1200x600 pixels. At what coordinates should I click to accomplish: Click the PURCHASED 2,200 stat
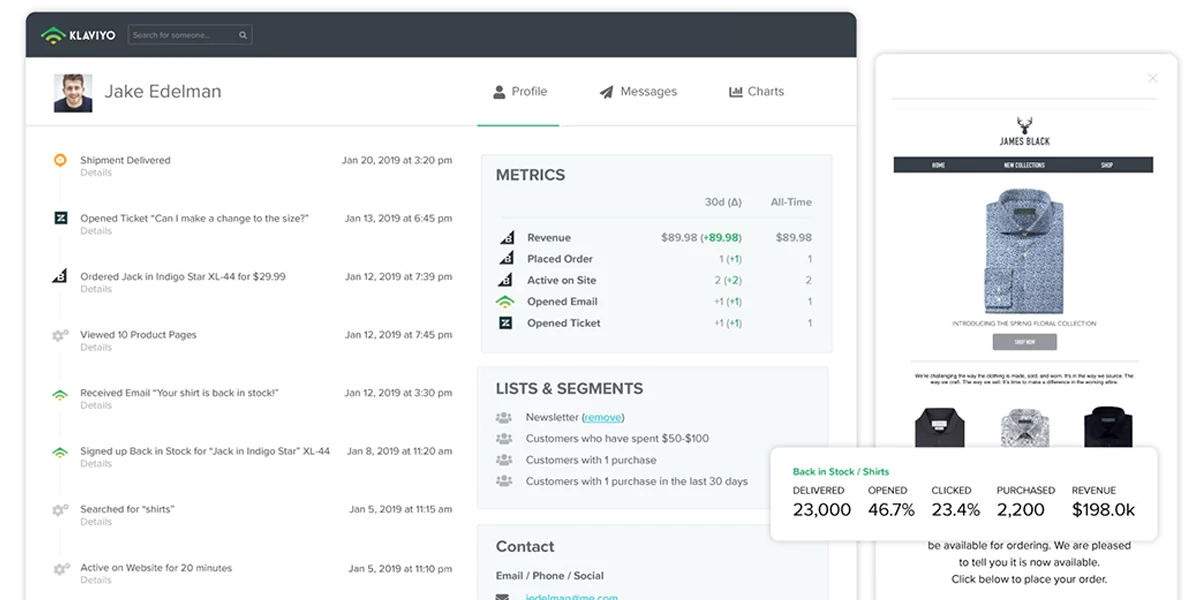[1025, 502]
